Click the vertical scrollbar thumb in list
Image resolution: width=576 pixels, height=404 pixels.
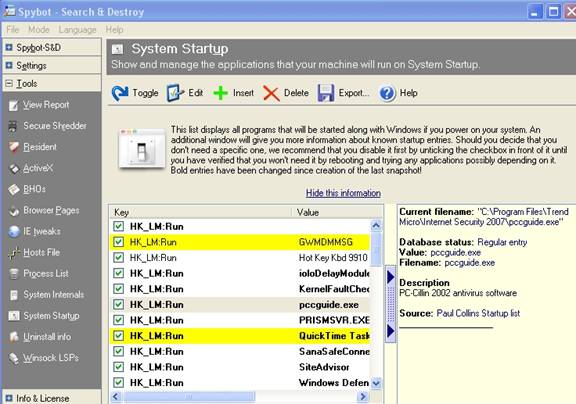point(376,249)
